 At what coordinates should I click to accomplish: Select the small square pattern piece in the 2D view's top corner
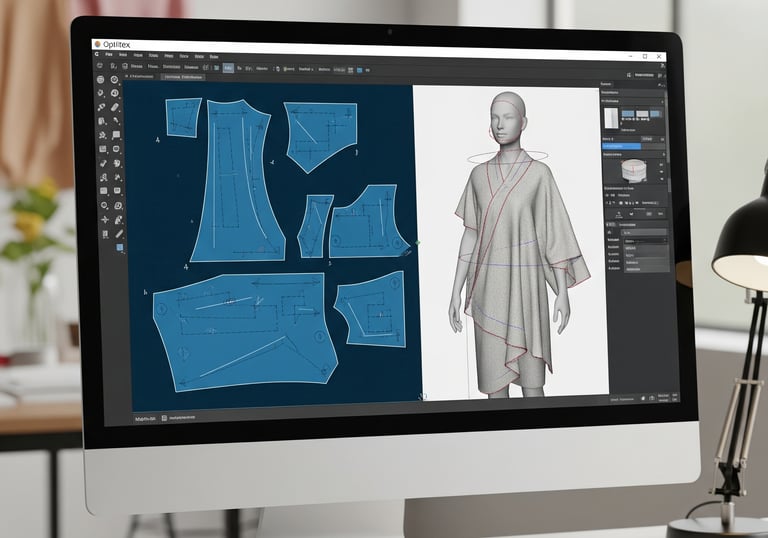tap(183, 118)
